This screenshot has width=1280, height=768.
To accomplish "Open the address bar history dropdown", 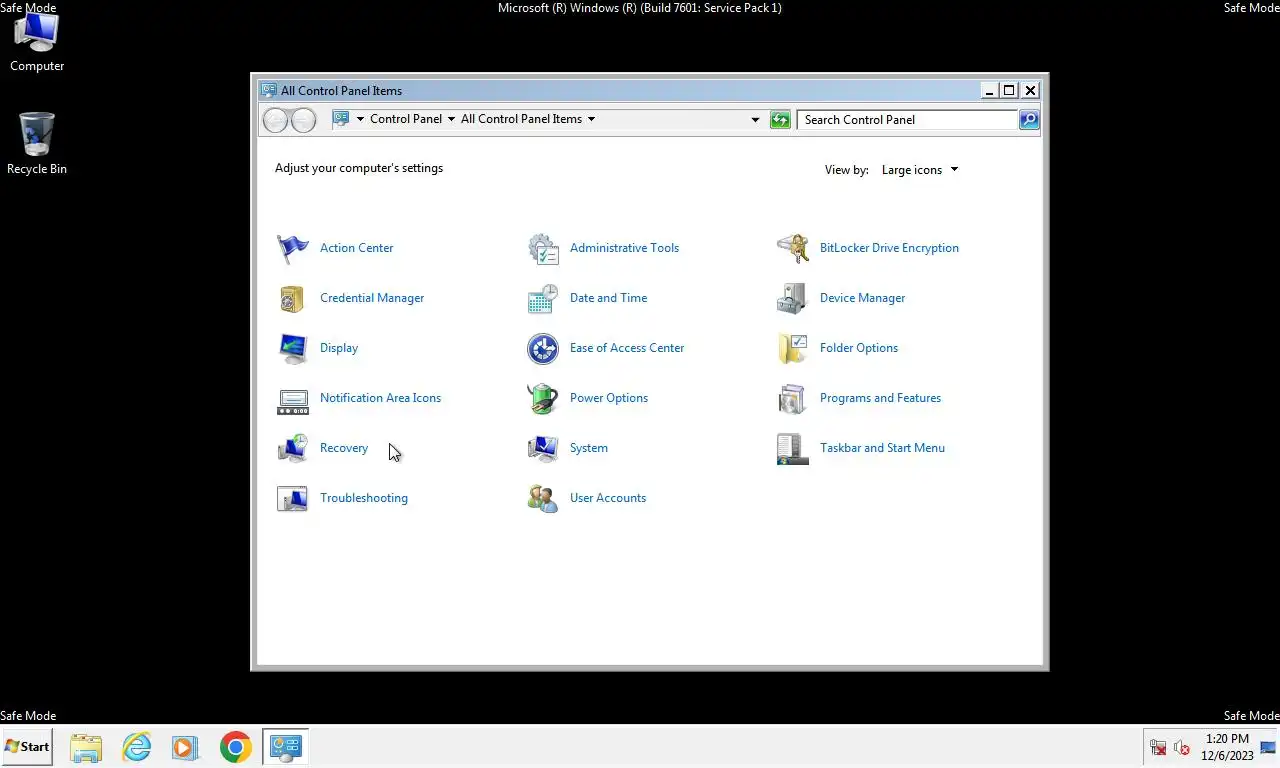I will pos(755,120).
